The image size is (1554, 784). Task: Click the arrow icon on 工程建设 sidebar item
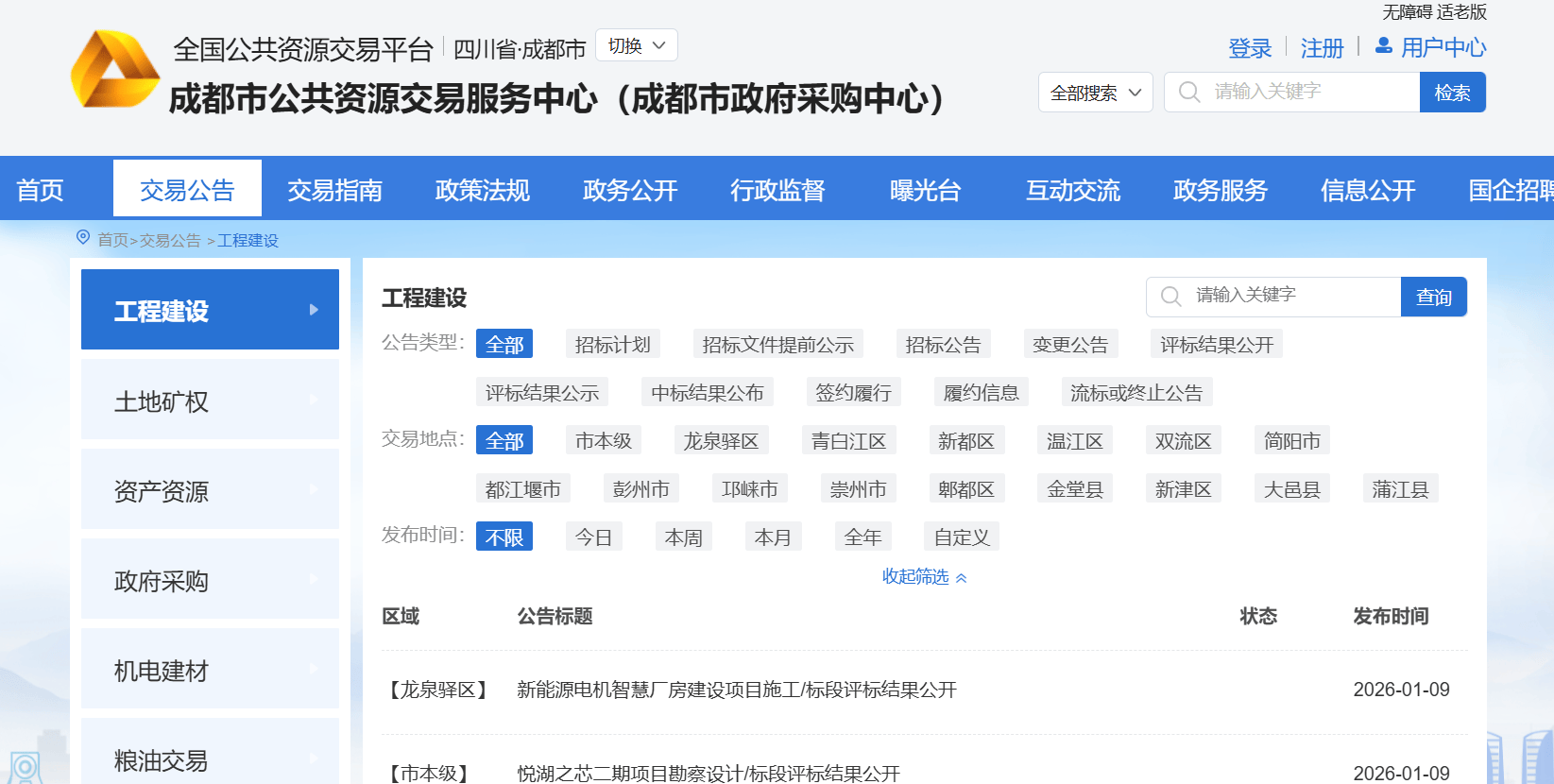pos(314,310)
